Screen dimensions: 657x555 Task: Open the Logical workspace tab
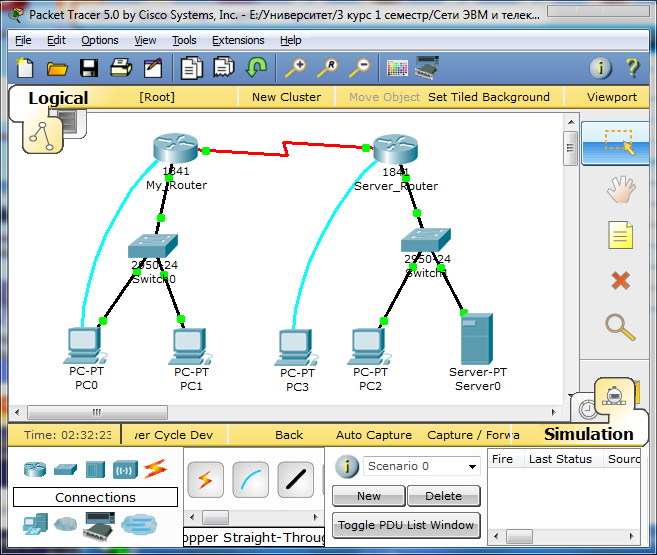point(58,98)
